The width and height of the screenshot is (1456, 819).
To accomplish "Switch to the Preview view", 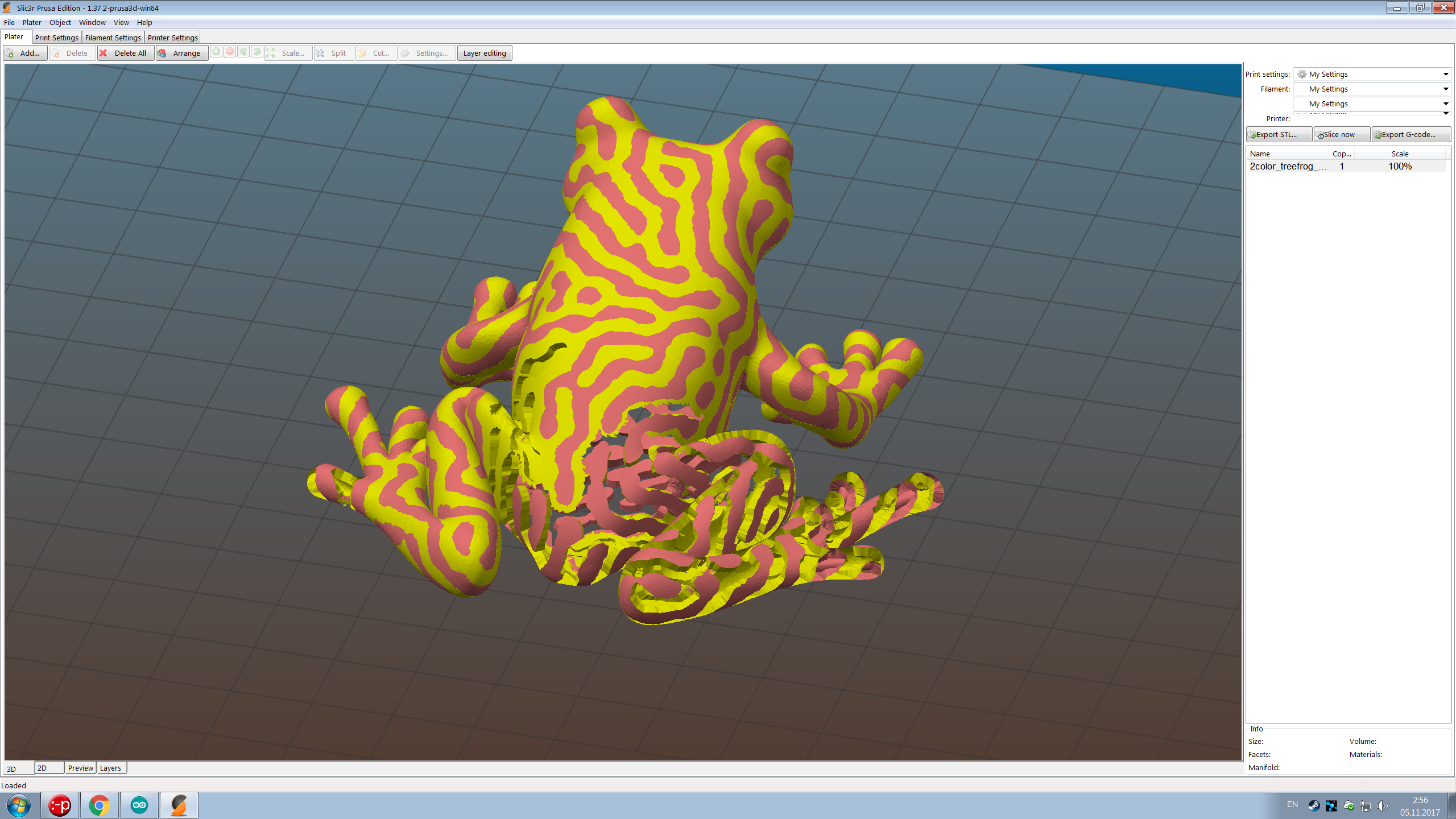I will point(80,768).
